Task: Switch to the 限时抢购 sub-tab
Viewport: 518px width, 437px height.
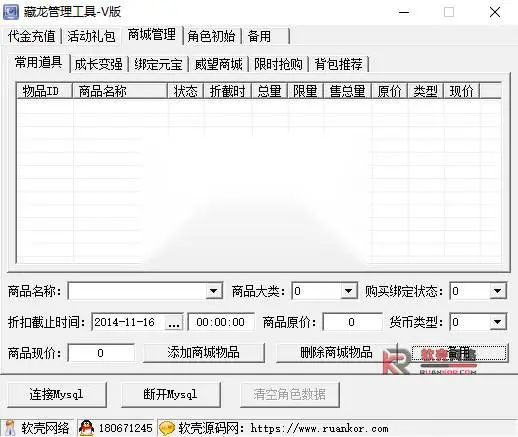Action: tap(278, 64)
